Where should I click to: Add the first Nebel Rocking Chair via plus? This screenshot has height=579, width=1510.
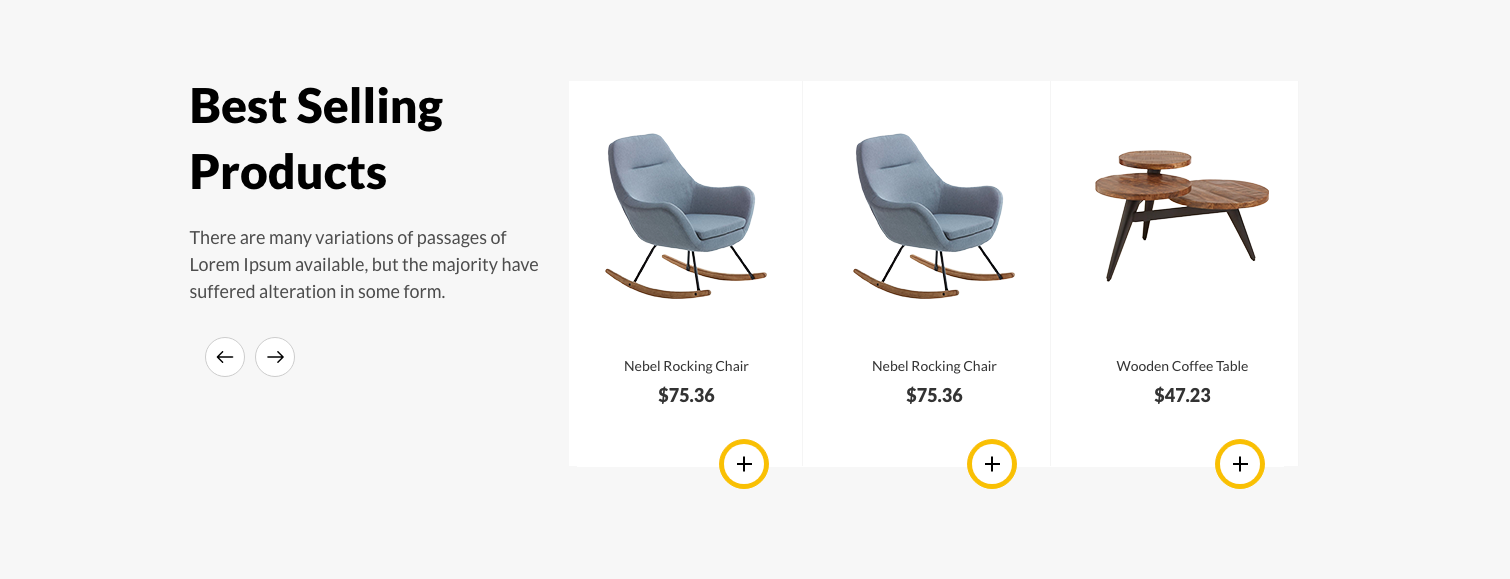click(x=744, y=464)
